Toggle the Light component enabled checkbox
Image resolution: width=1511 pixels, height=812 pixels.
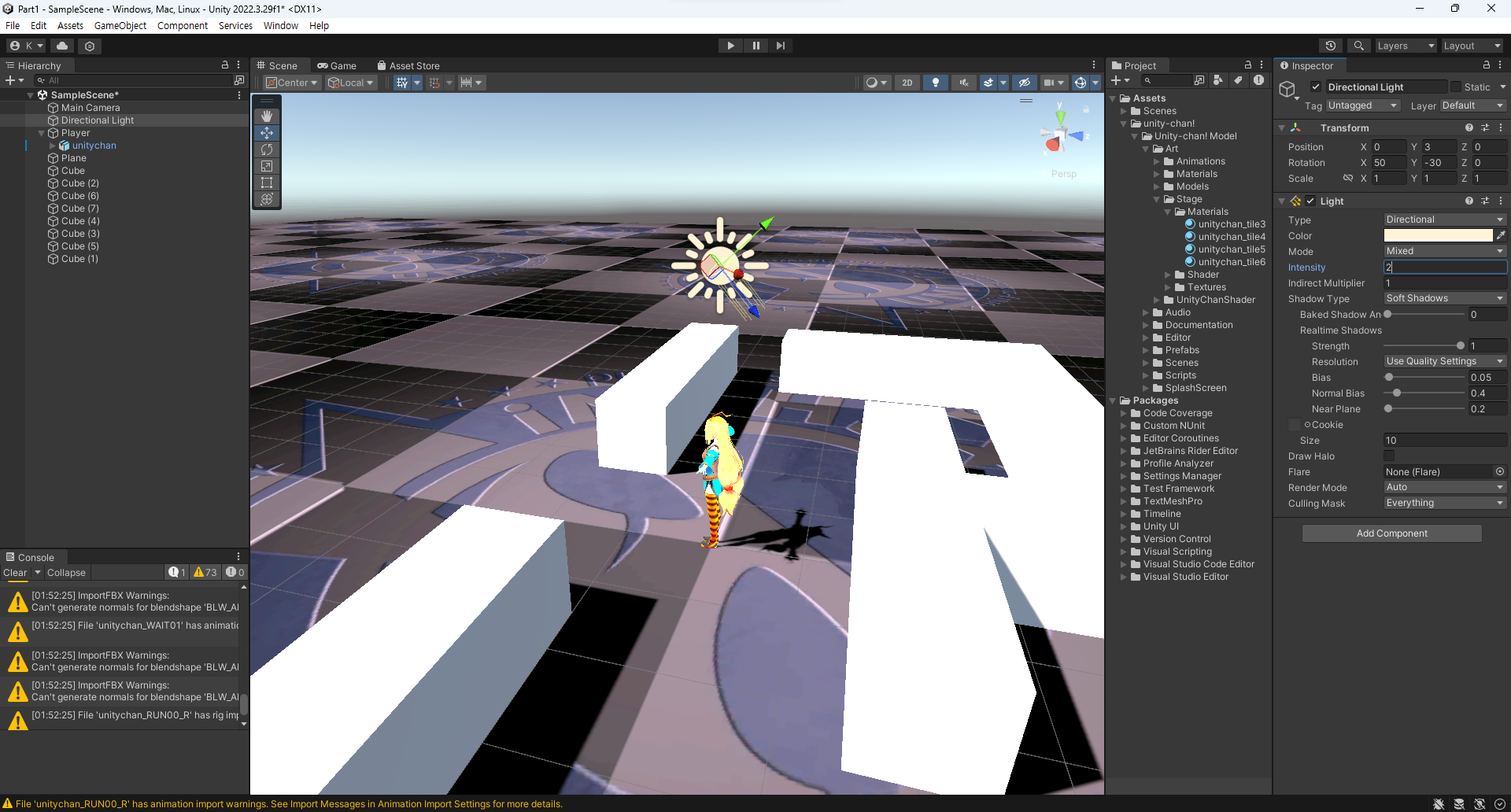click(1310, 201)
